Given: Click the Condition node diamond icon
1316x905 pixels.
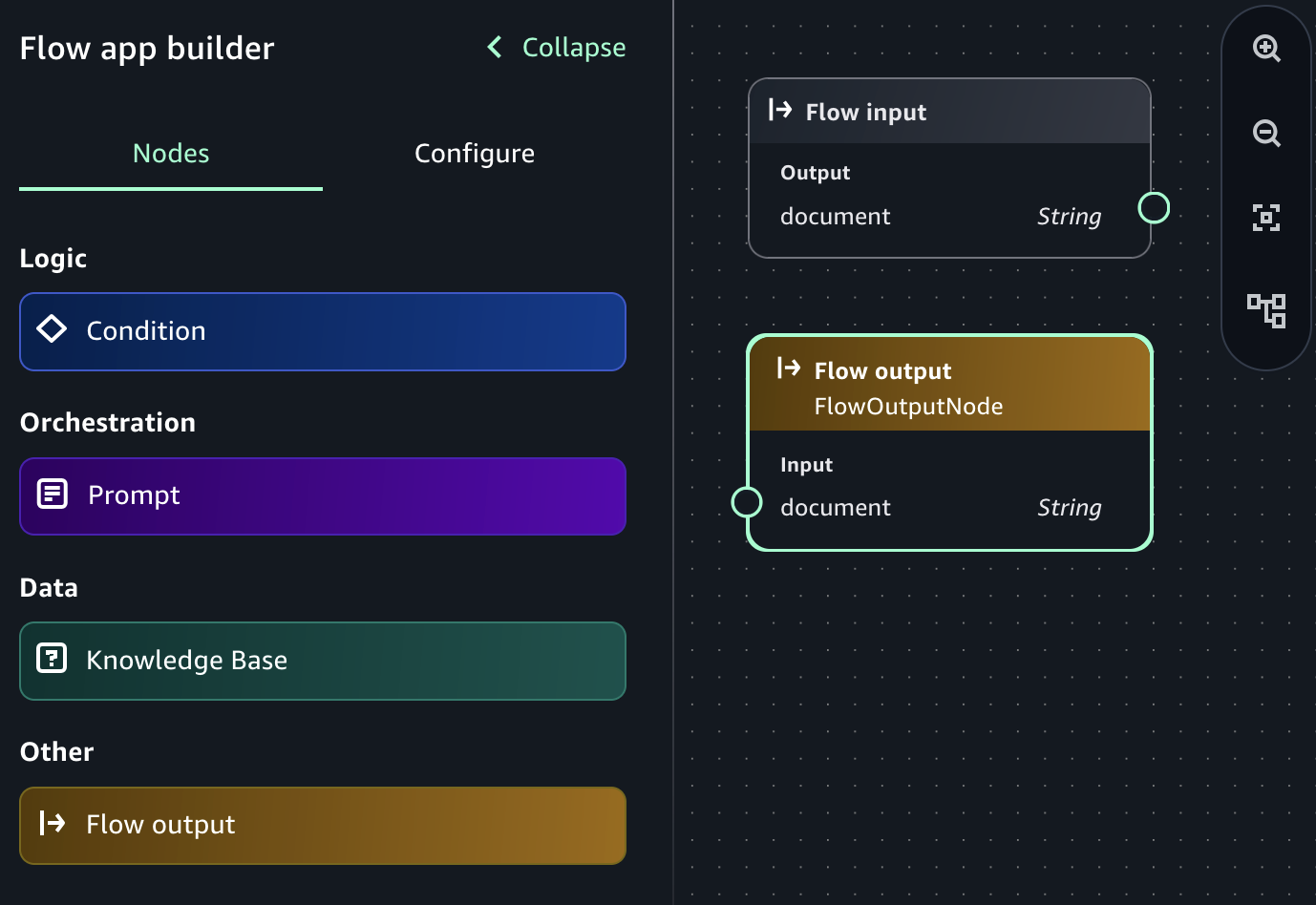Looking at the screenshot, I should (52, 329).
